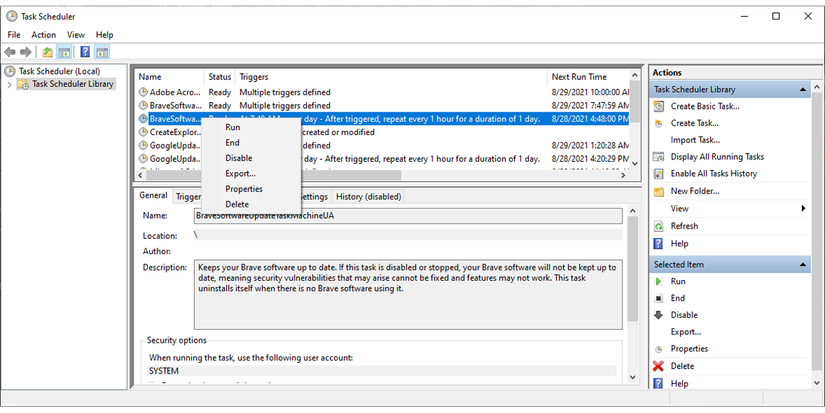Click the task list horizontal scrollbar right arrow
The height and width of the screenshot is (413, 825).
(623, 175)
